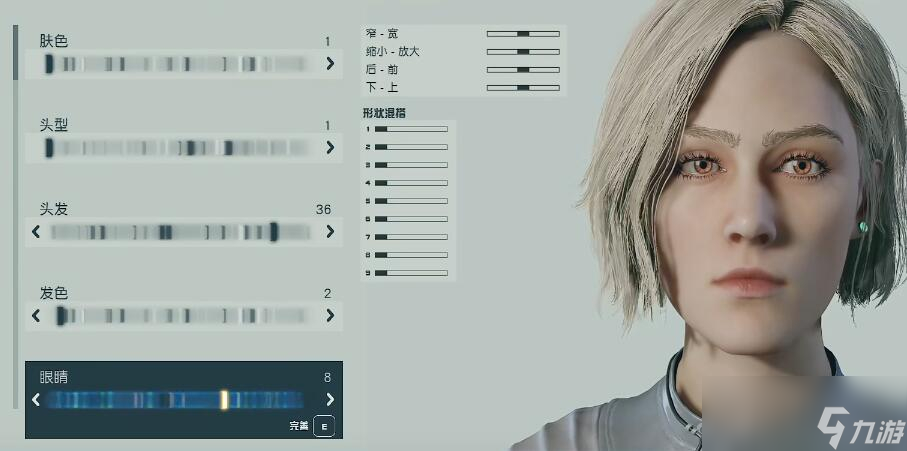Screen dimensions: 907x451
Task: Adjust the 下 - 上 slider
Action: [523, 88]
